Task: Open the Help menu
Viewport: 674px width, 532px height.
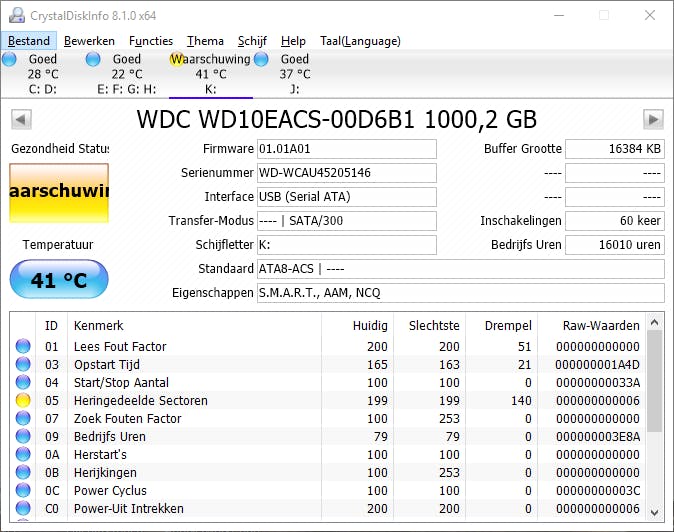Action: click(x=293, y=41)
